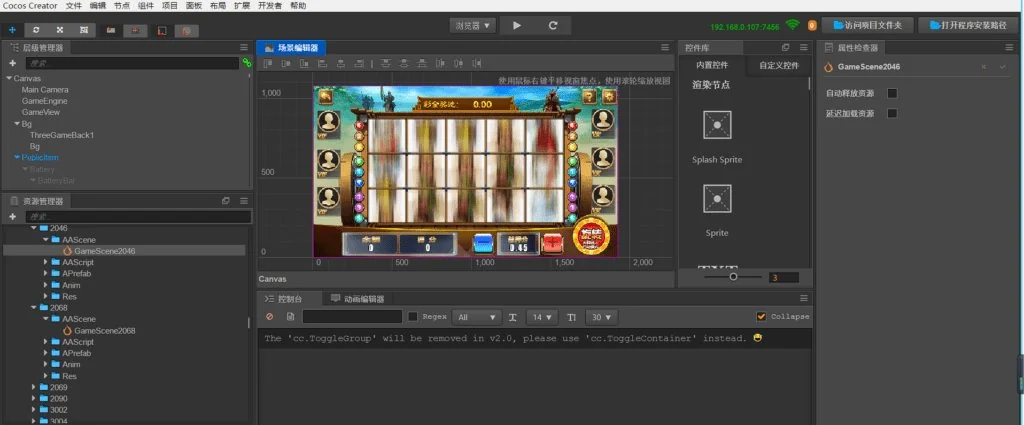Screen dimensions: 1024x425
Task: Enable 自动释放资源 checkbox
Action: pyautogui.click(x=892, y=93)
